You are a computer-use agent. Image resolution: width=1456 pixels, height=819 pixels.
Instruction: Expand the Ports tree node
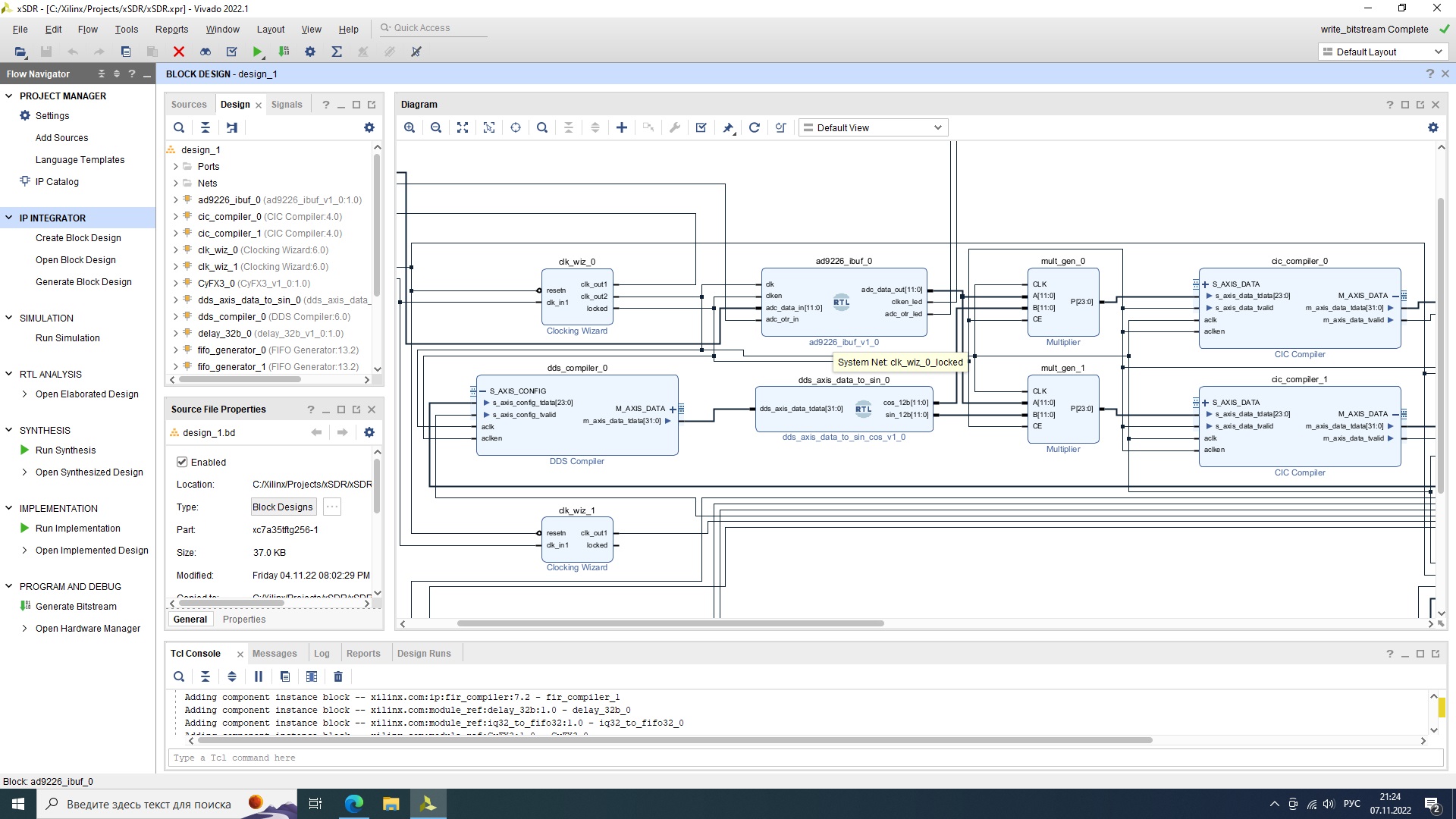tap(175, 167)
